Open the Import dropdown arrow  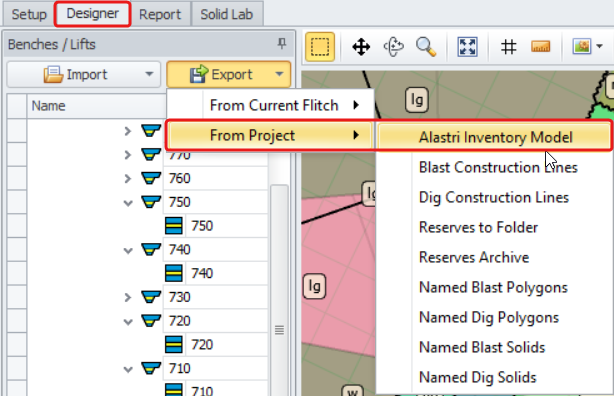coord(149,74)
